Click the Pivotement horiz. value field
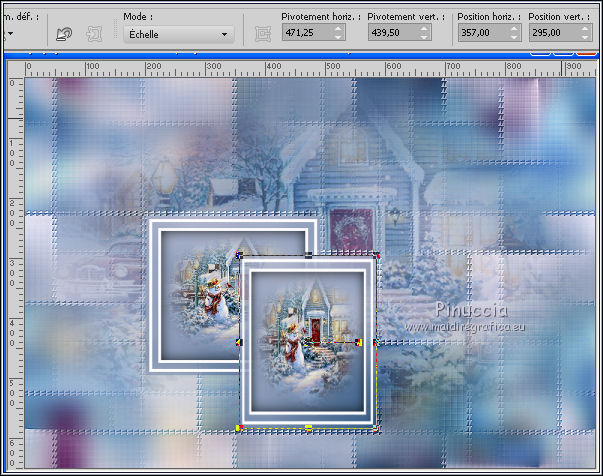 pyautogui.click(x=308, y=32)
